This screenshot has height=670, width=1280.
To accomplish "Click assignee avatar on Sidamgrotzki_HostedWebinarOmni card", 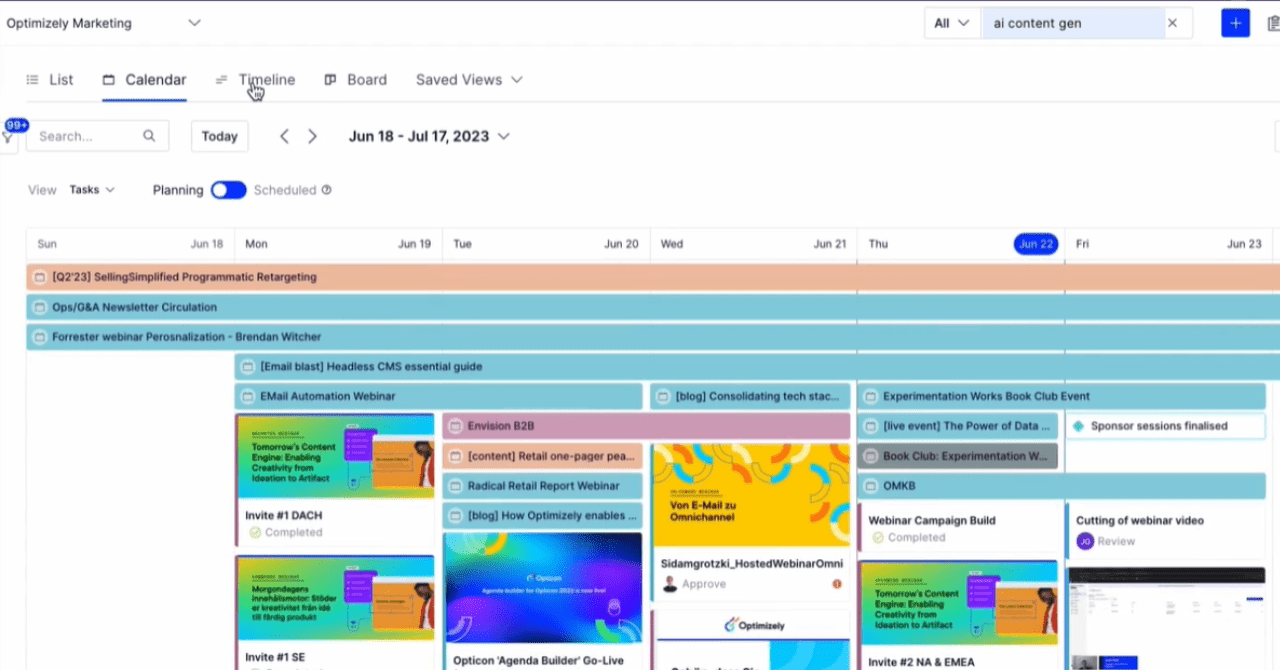I will [x=670, y=584].
